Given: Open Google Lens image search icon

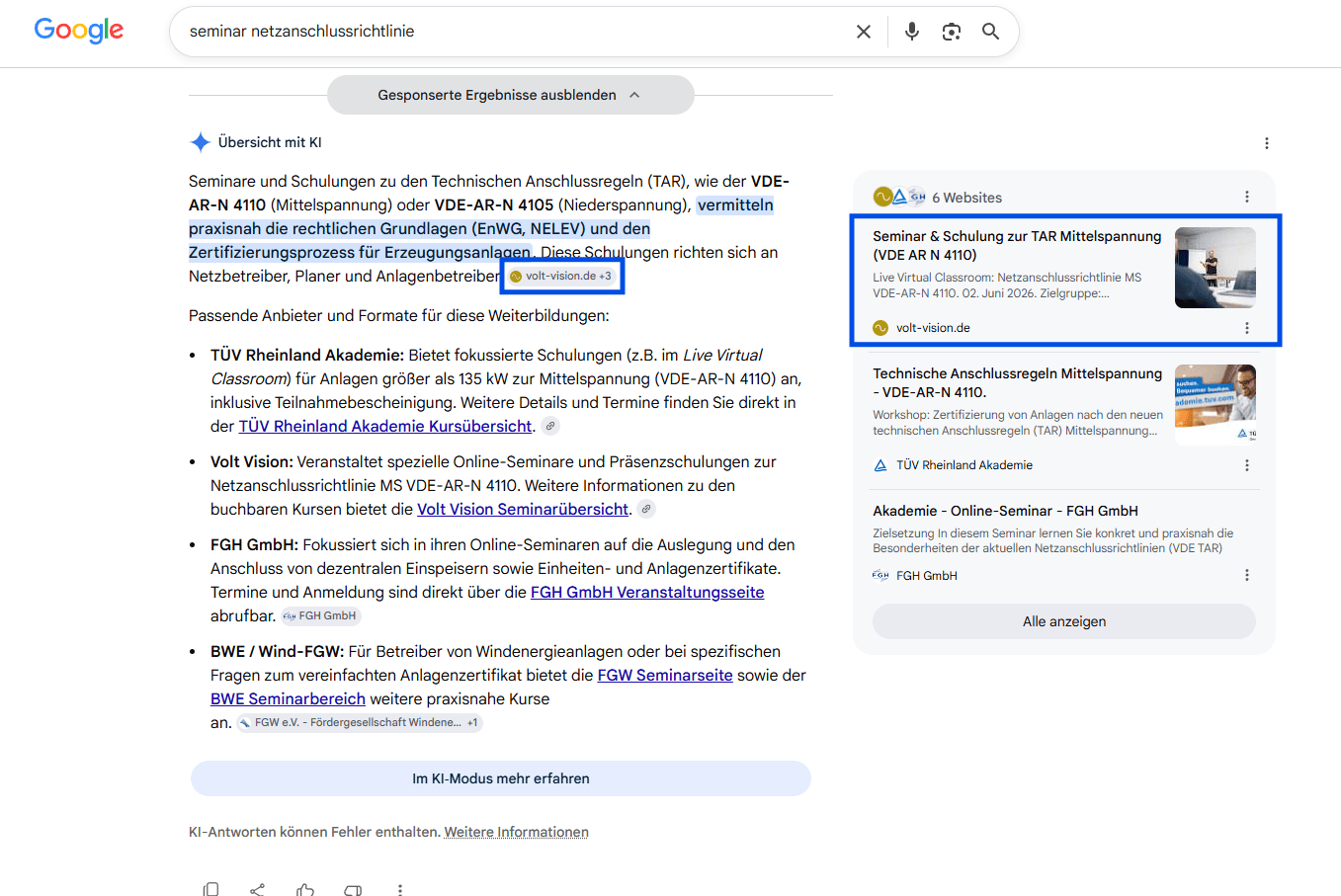Looking at the screenshot, I should click(x=952, y=32).
